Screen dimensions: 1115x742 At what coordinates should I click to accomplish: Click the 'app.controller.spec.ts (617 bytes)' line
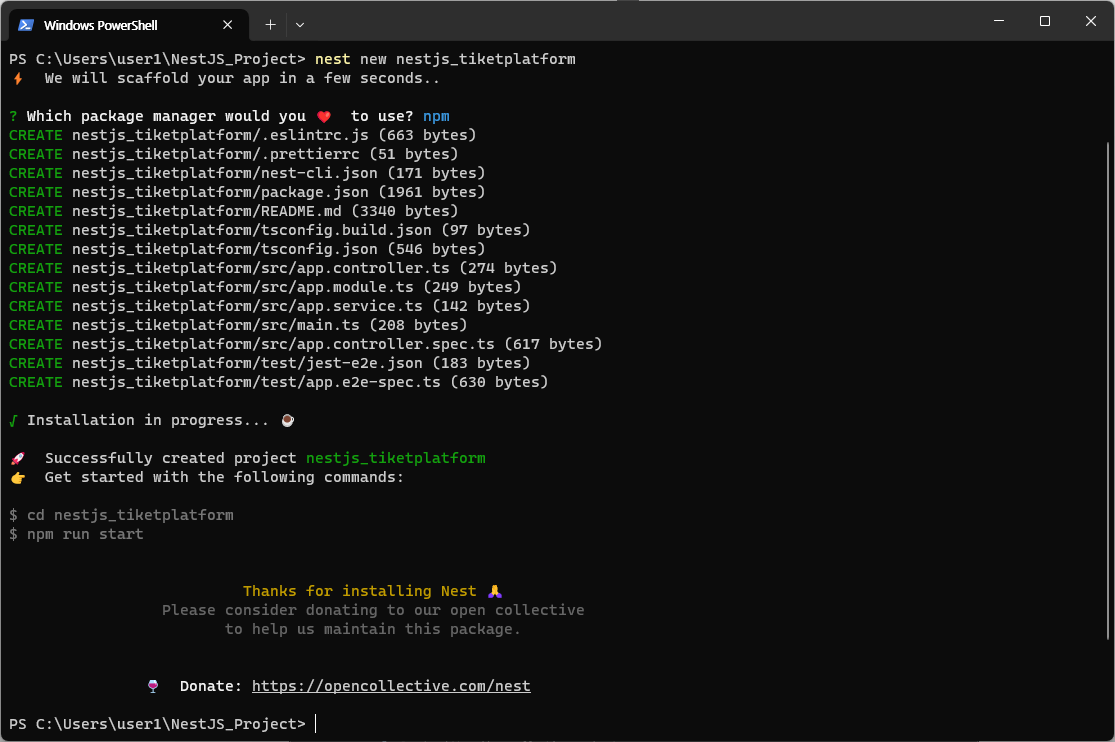point(306,344)
